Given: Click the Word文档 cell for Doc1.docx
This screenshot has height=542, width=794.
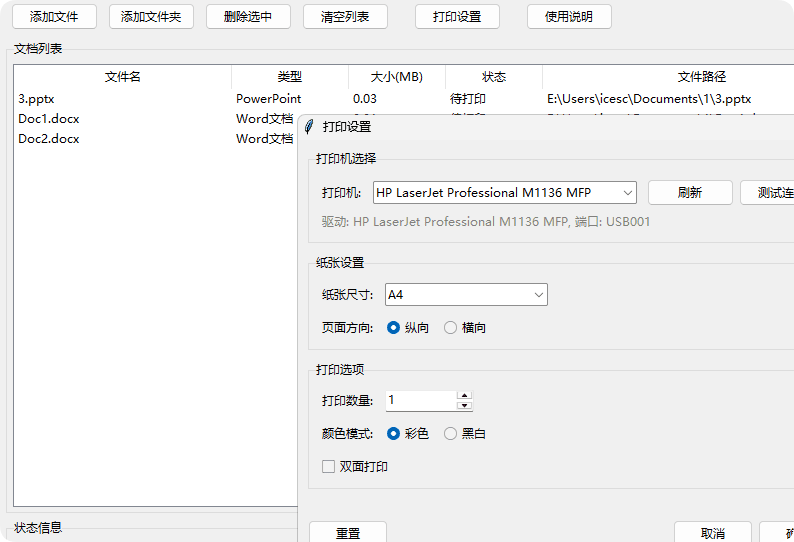Looking at the screenshot, I should tap(264, 119).
